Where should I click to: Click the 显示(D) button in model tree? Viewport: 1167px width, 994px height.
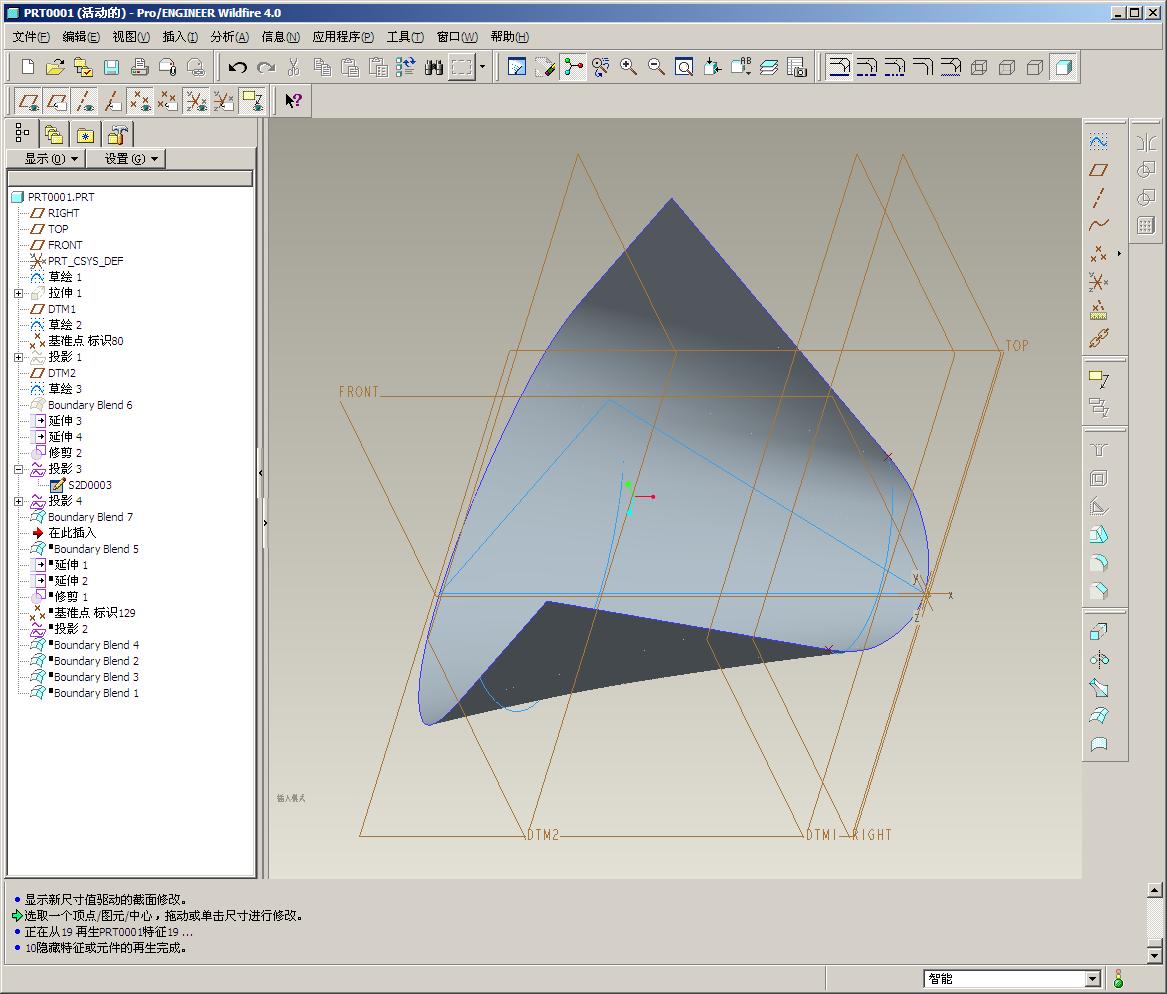coord(45,159)
